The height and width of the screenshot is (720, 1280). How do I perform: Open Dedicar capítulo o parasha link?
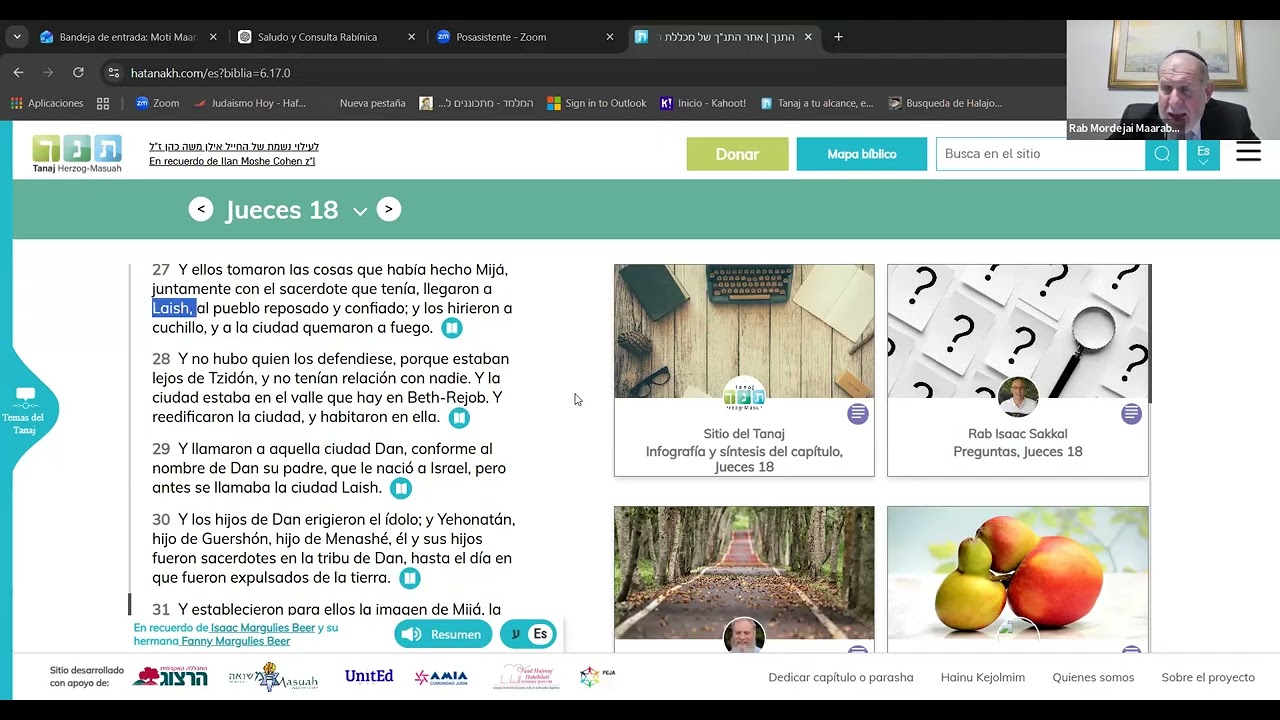840,677
